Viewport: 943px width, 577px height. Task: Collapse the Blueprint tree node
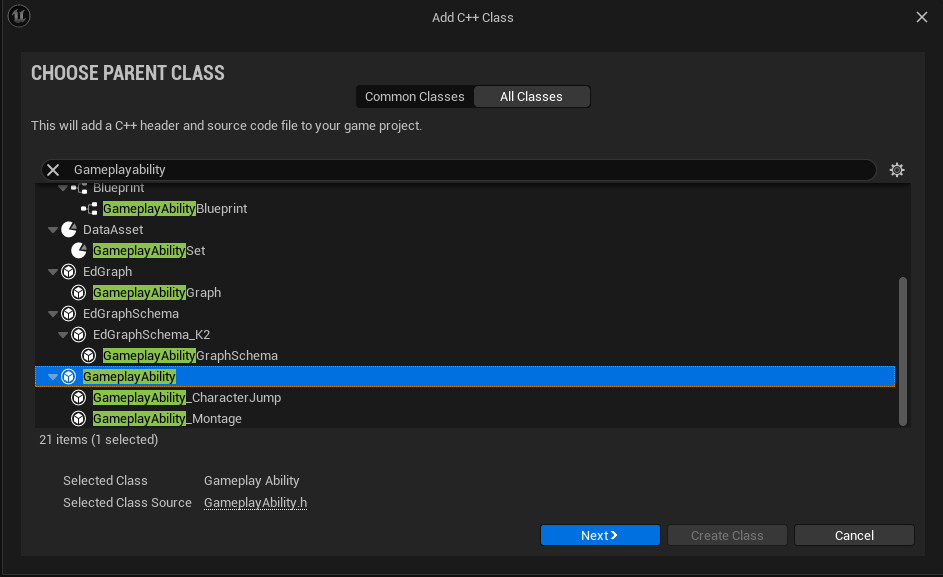coord(63,188)
